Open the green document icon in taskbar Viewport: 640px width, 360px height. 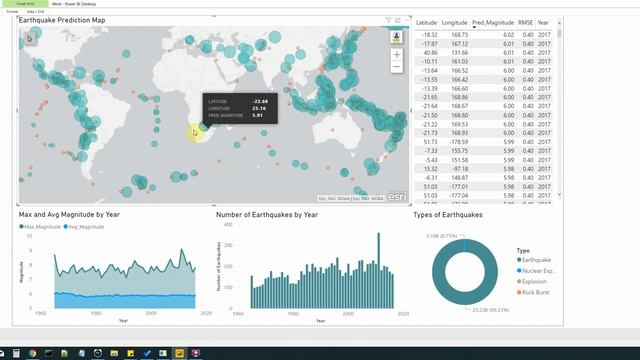point(64,353)
